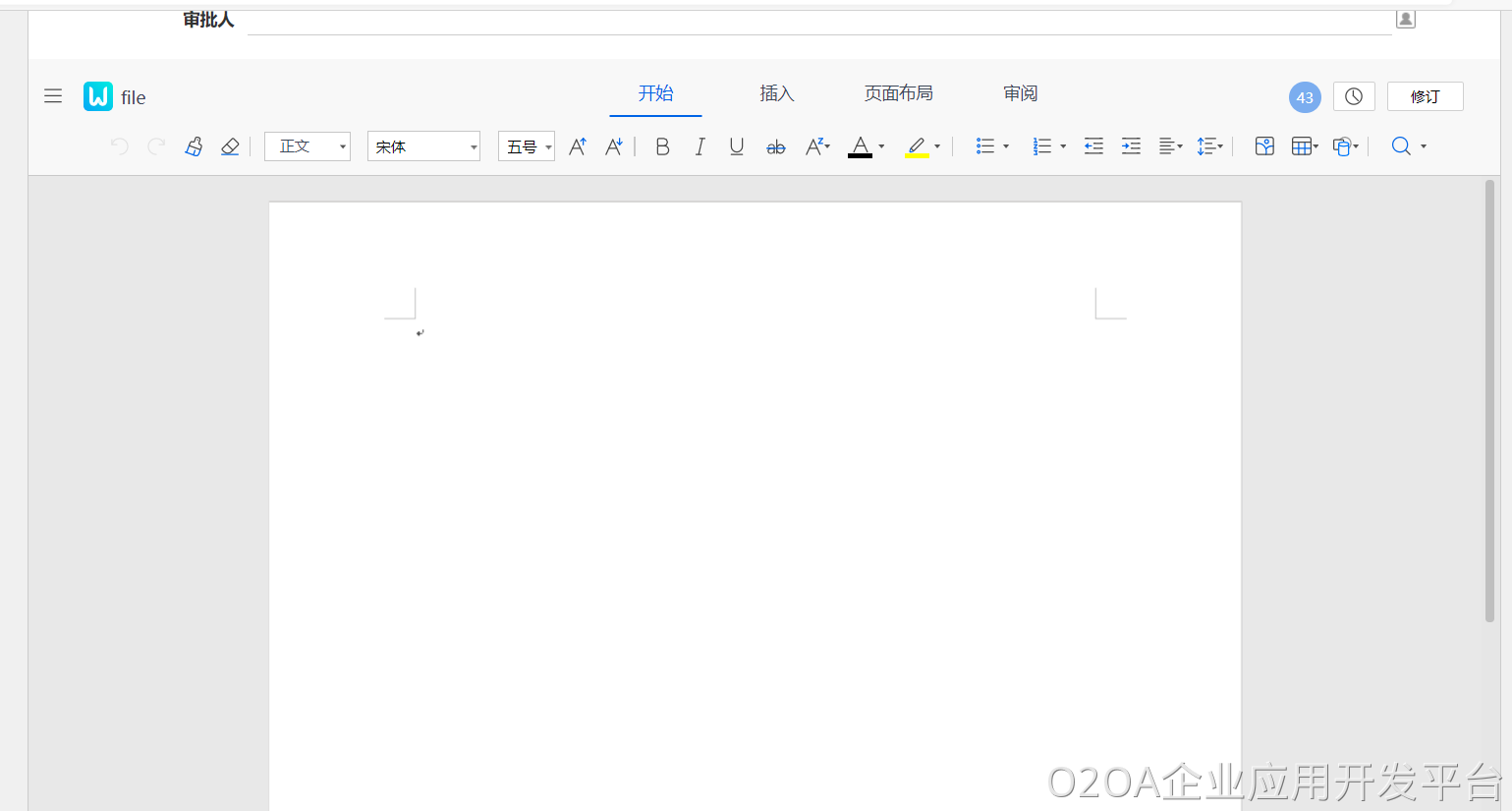The width and height of the screenshot is (1512, 811).
Task: Decrease indent of the paragraph
Action: coord(1093,146)
